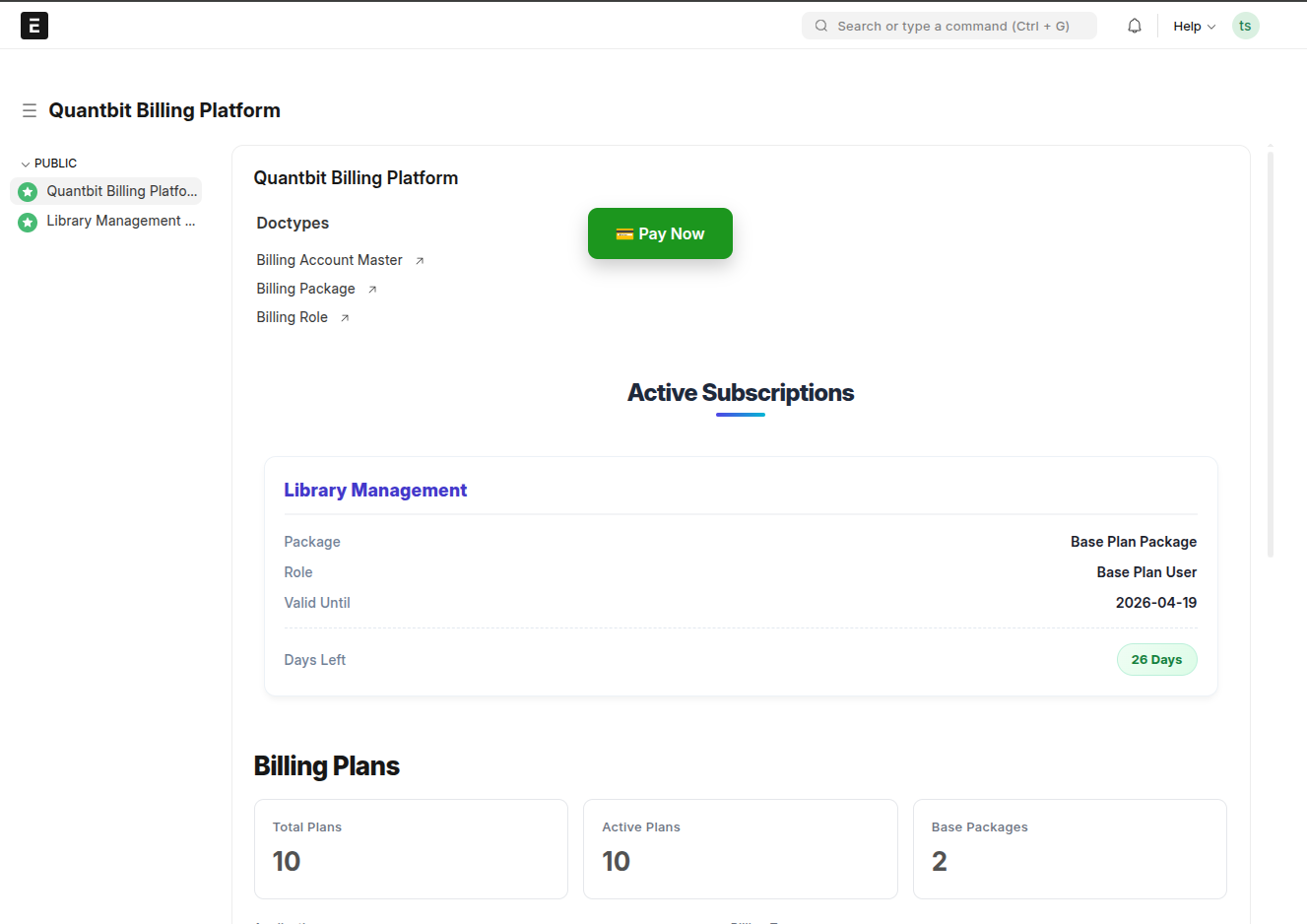
Task: Focus the search or command field
Action: (950, 26)
